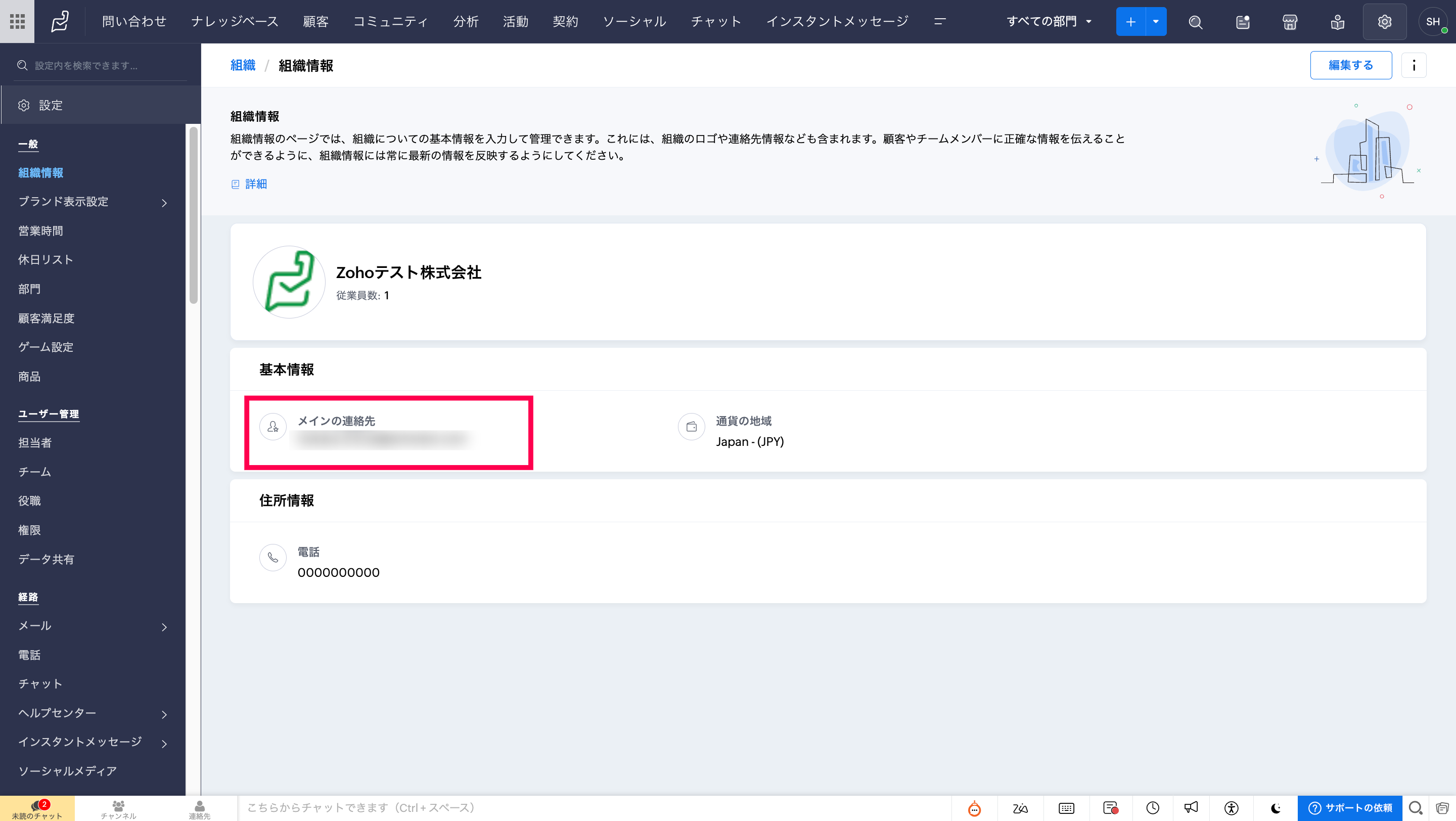1456x821 pixels.
Task: Click the bottom chat input field
Action: tap(594, 808)
